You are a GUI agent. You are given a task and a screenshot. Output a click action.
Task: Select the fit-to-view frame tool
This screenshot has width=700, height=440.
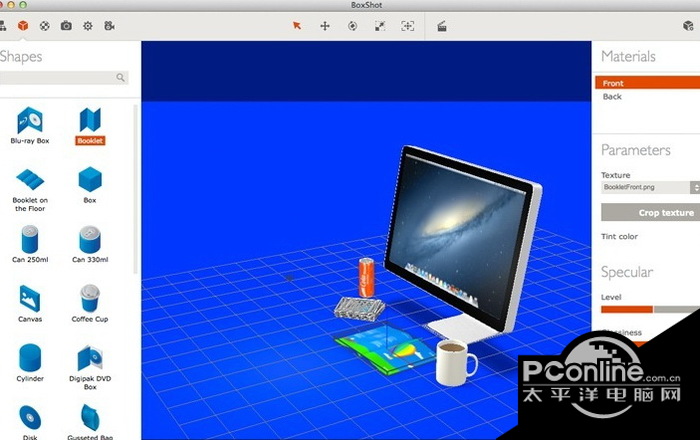coord(407,26)
